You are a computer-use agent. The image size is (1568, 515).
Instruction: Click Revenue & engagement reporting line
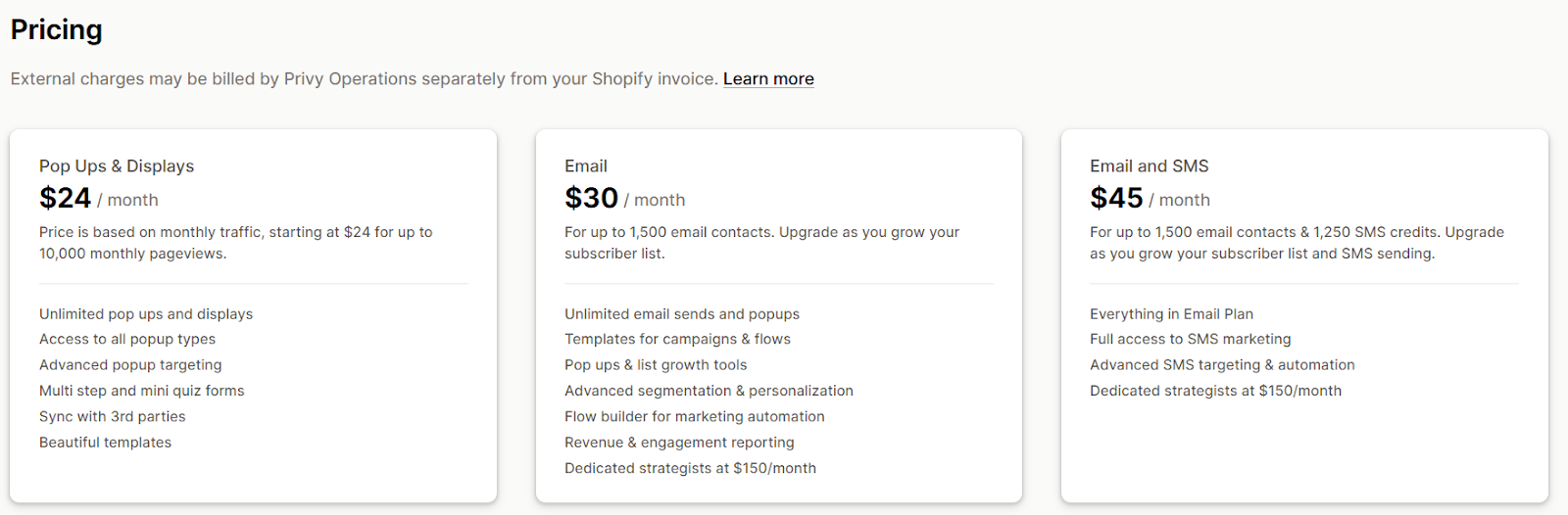pos(679,443)
